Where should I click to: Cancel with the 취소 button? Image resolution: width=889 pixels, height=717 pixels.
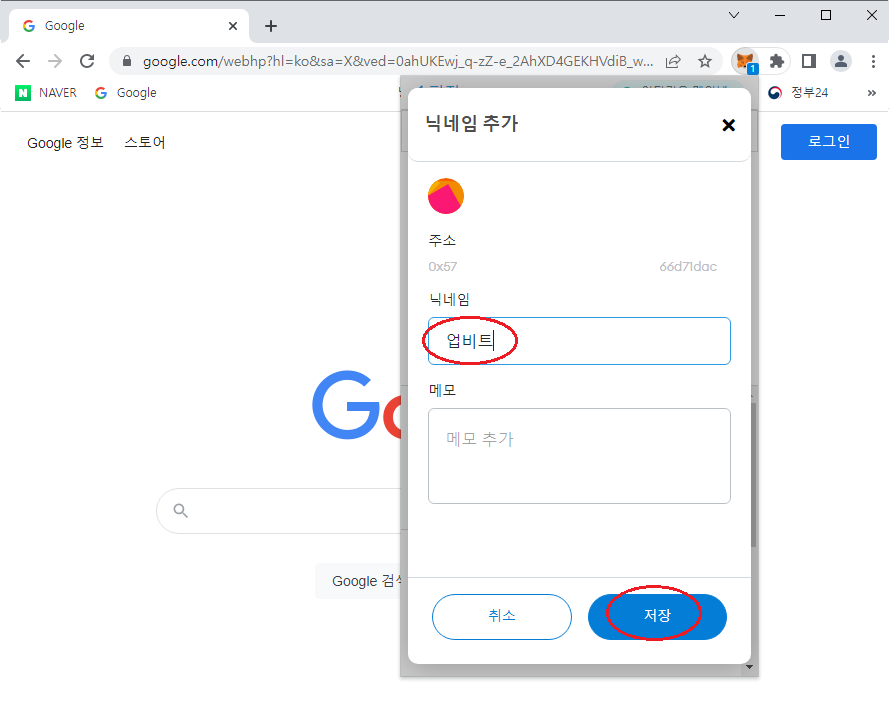pyautogui.click(x=502, y=617)
